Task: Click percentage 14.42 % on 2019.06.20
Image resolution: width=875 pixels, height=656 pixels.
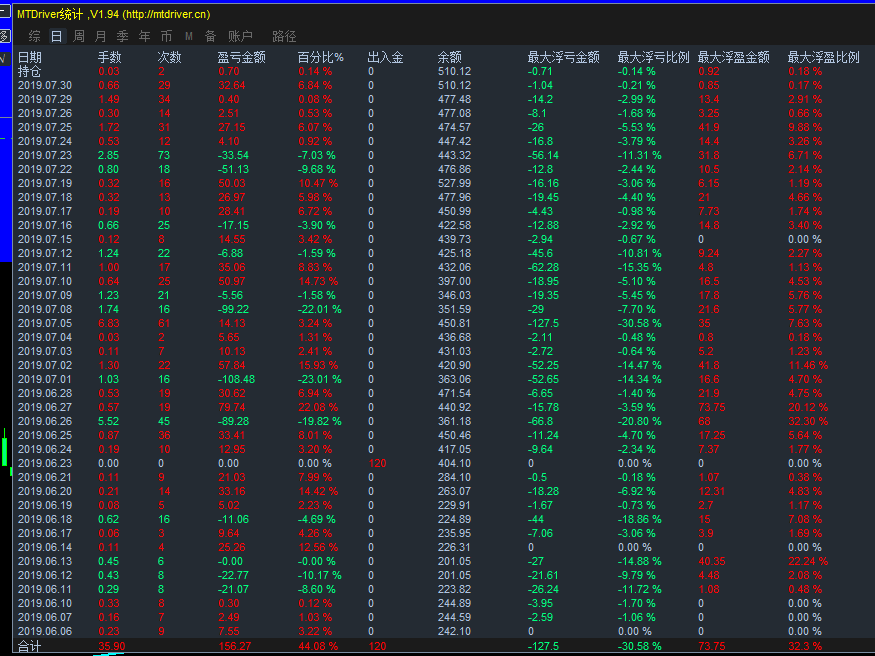Action: click(x=318, y=491)
